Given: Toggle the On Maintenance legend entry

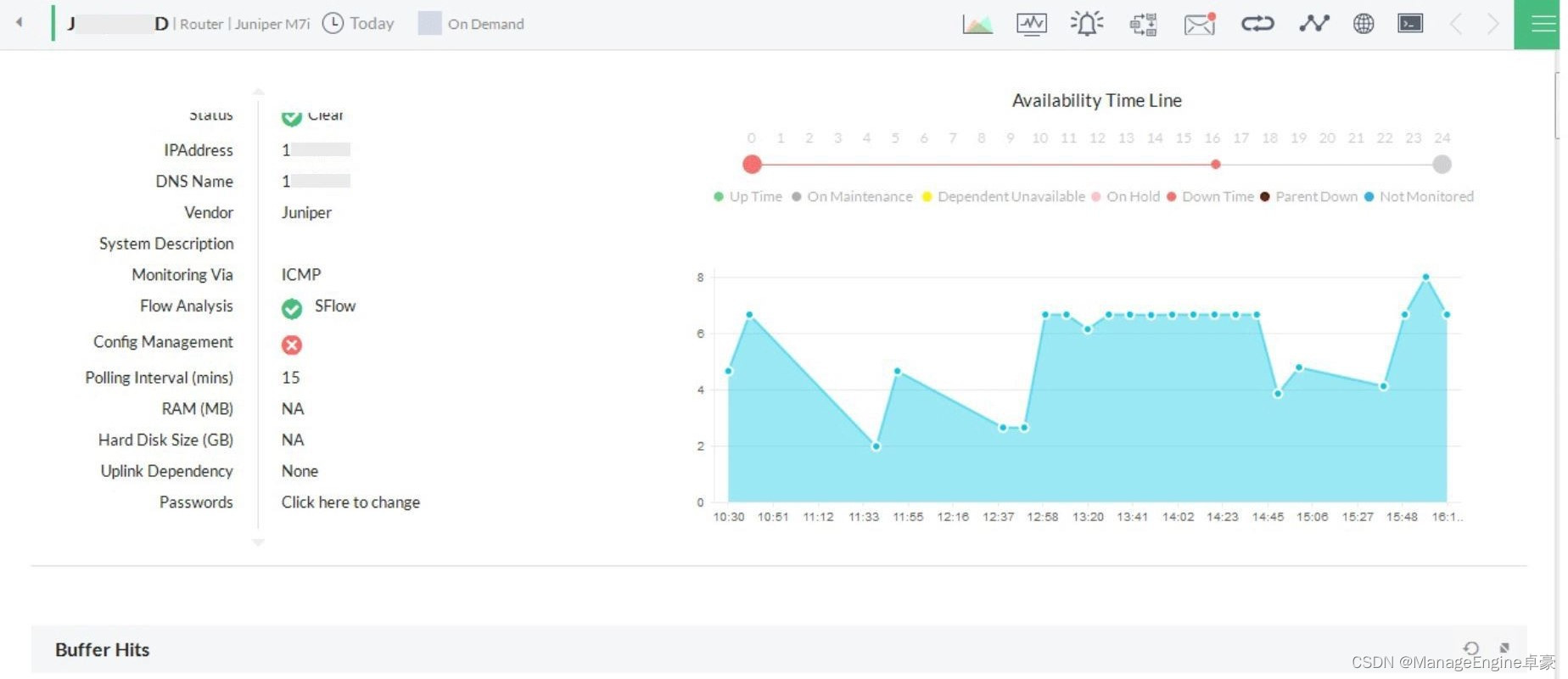Looking at the screenshot, I should pyautogui.click(x=852, y=197).
